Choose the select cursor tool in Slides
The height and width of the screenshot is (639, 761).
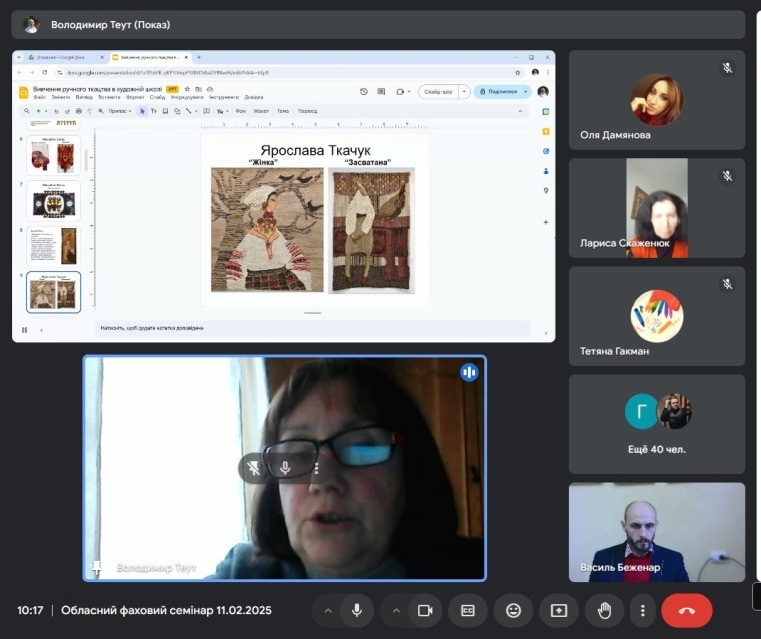click(142, 111)
